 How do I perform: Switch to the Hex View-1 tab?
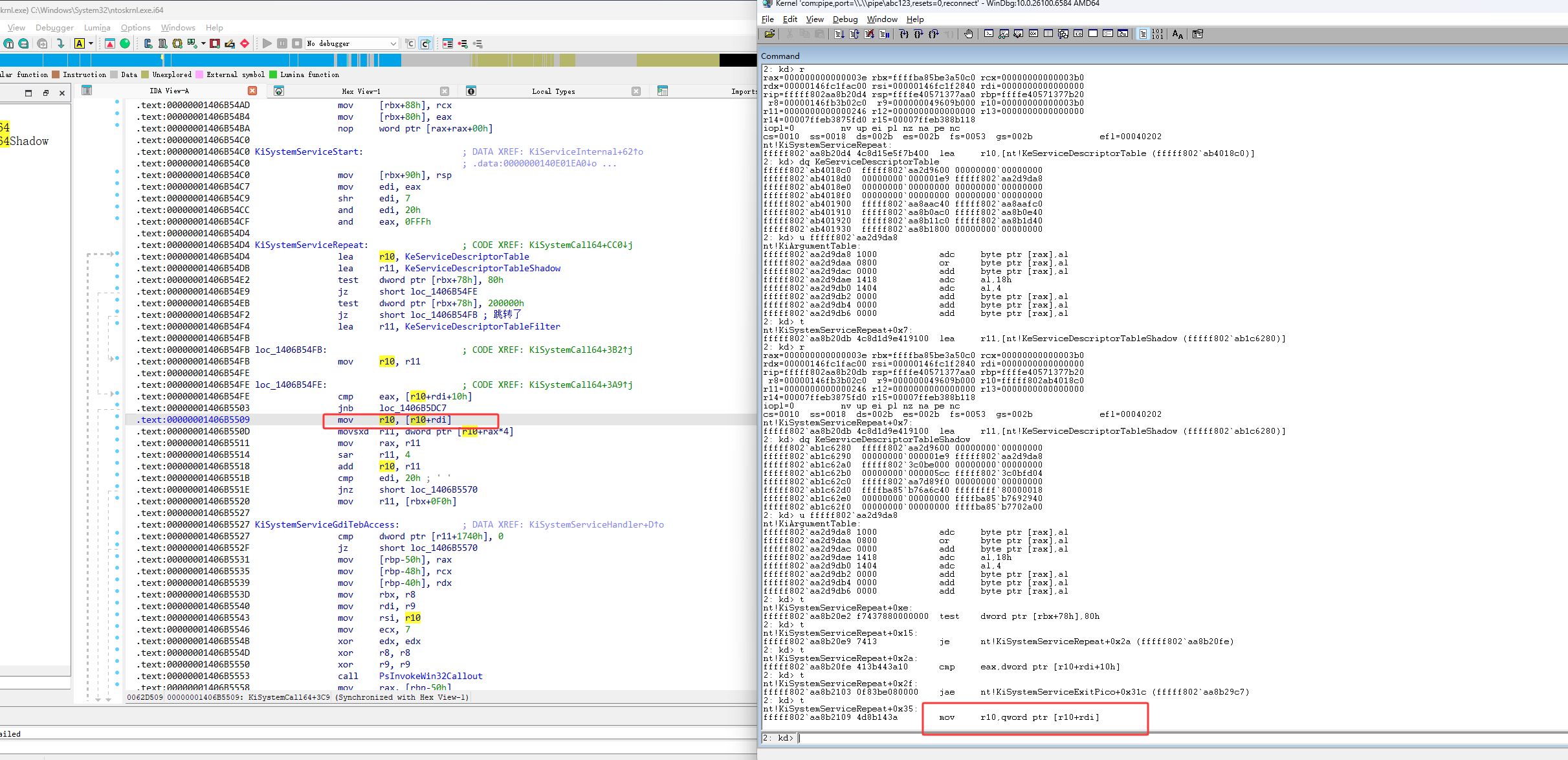(360, 91)
